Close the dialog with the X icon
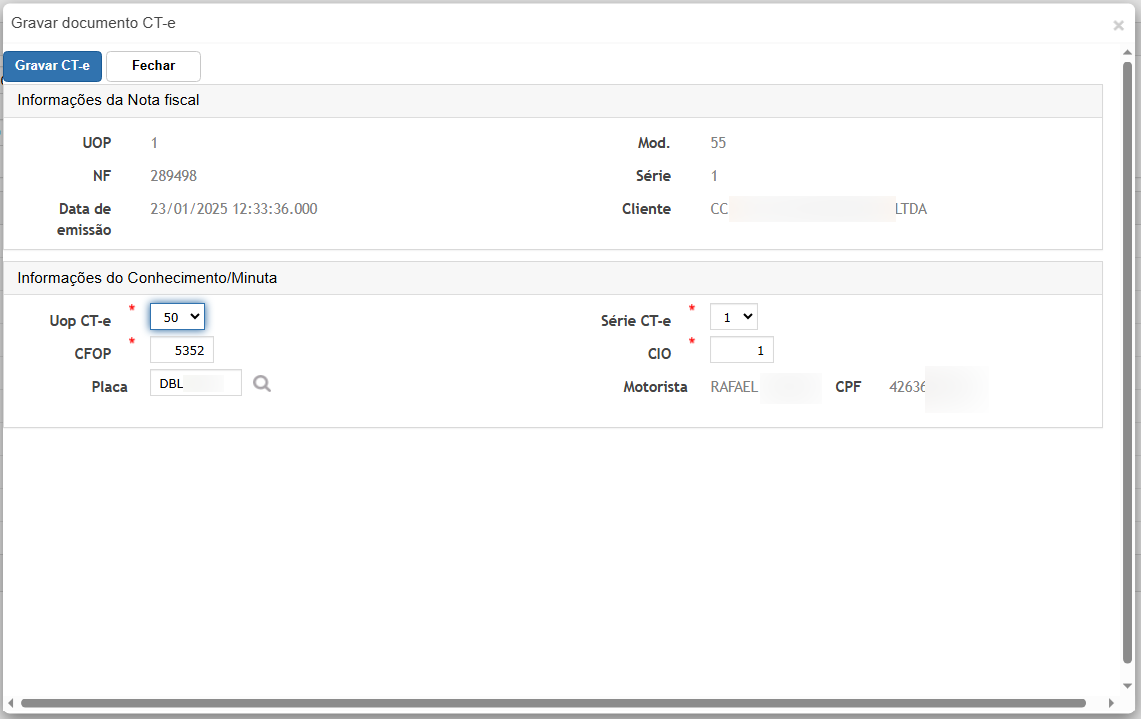The width and height of the screenshot is (1141, 719). pos(1118,26)
